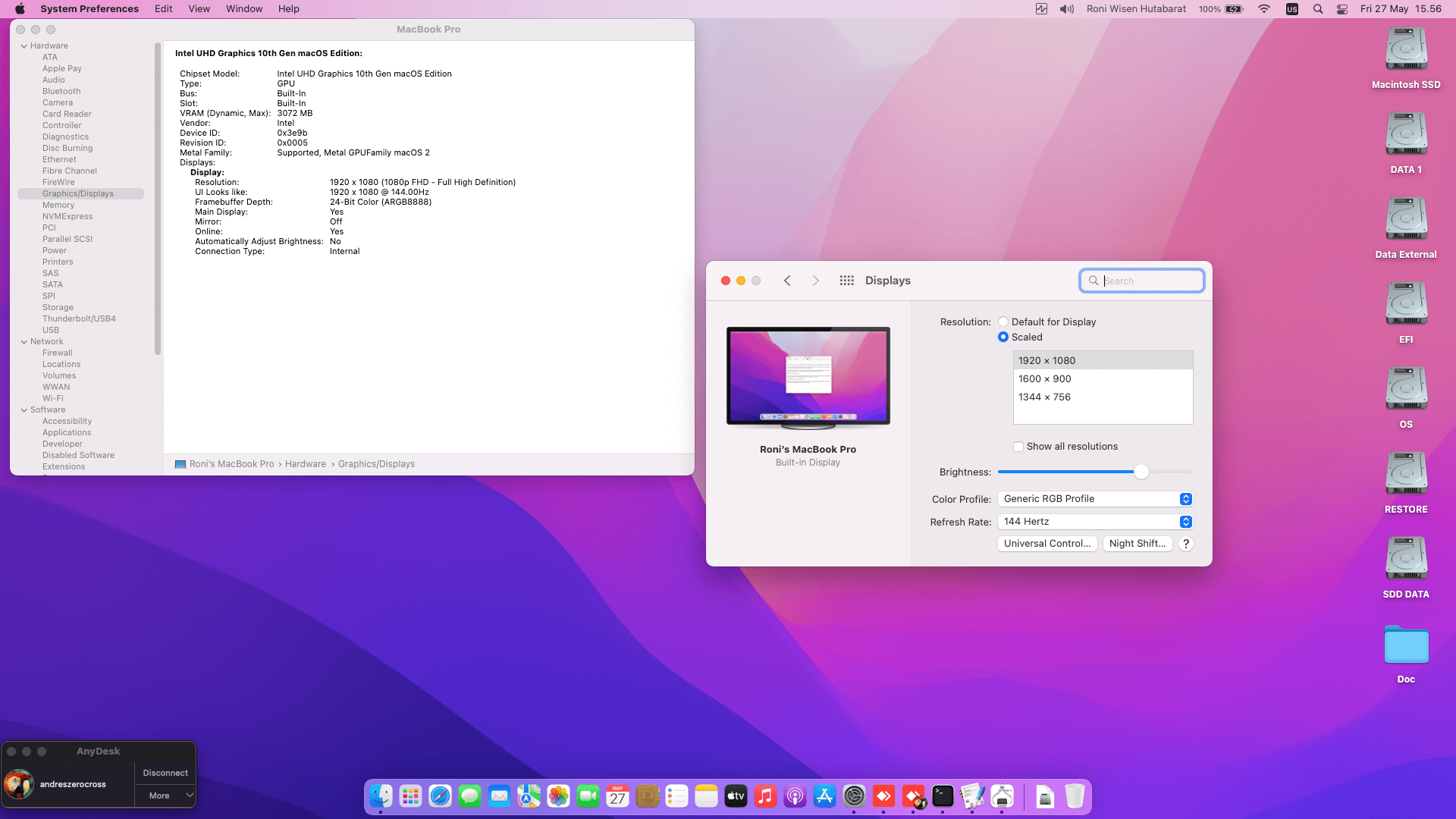Viewport: 1456px width, 819px height.
Task: Collapse the Network section in sidebar
Action: pos(24,342)
